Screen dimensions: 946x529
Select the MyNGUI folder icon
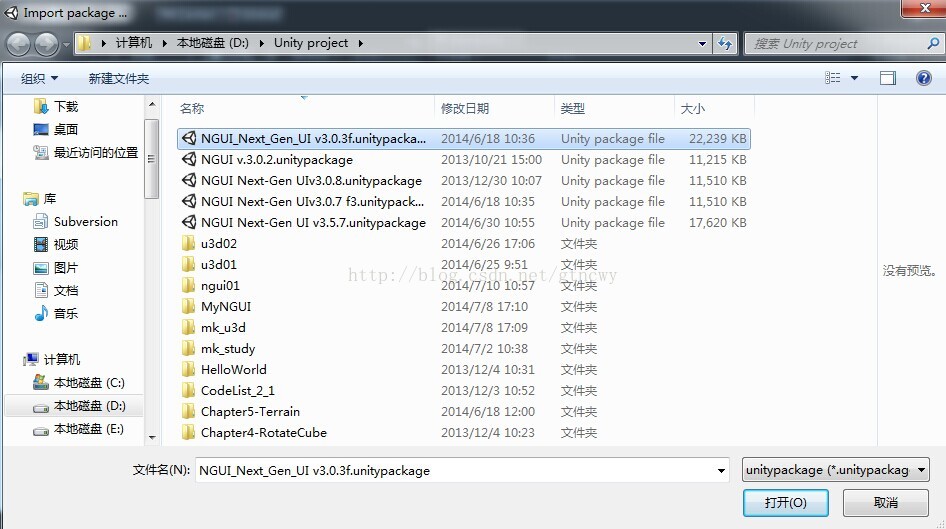pos(189,306)
